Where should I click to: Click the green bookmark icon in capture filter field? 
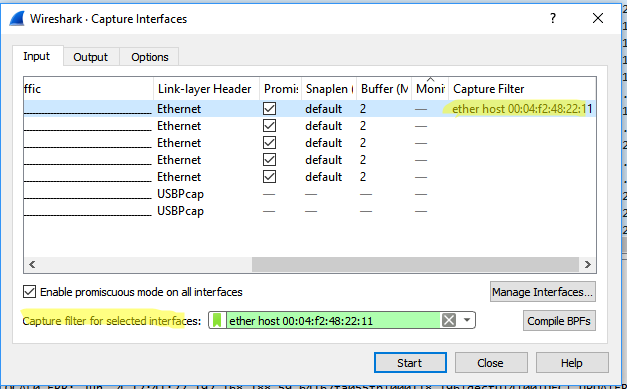(x=217, y=320)
